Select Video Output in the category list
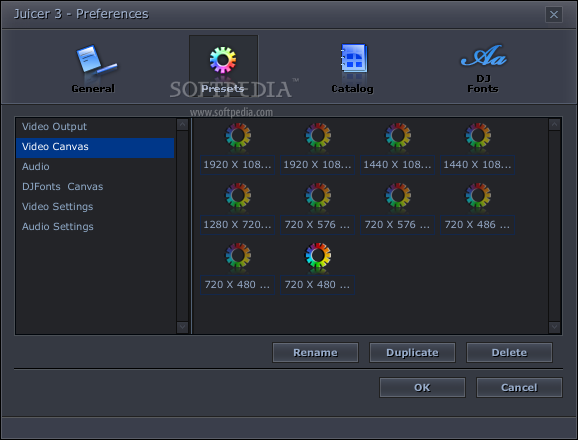 coord(95,126)
